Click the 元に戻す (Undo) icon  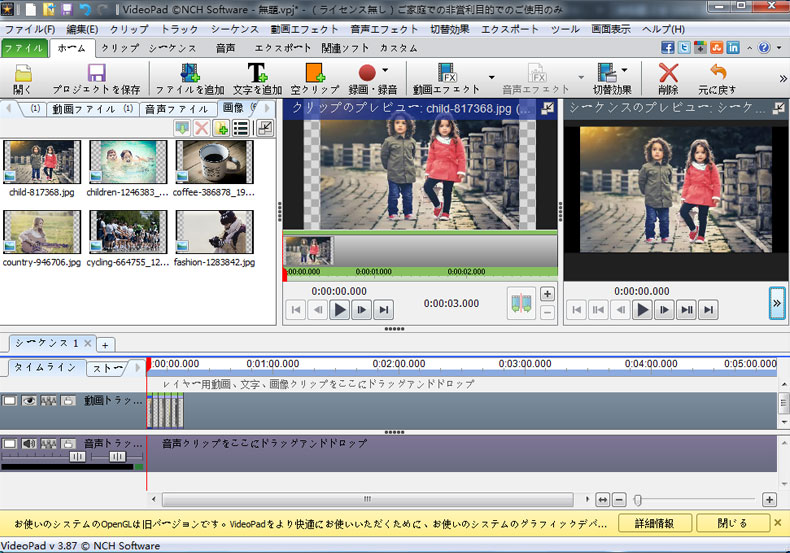[717, 73]
